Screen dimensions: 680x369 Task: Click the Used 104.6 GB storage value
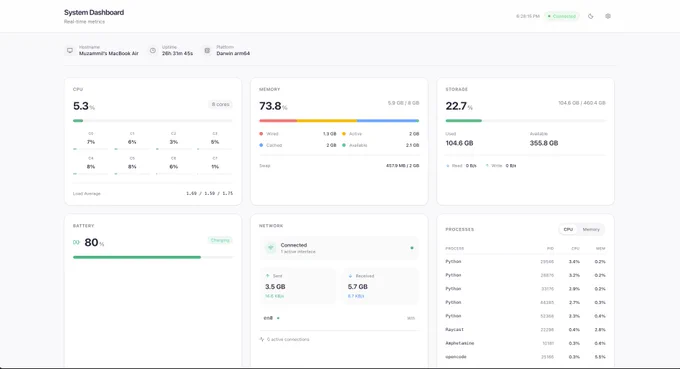(459, 143)
